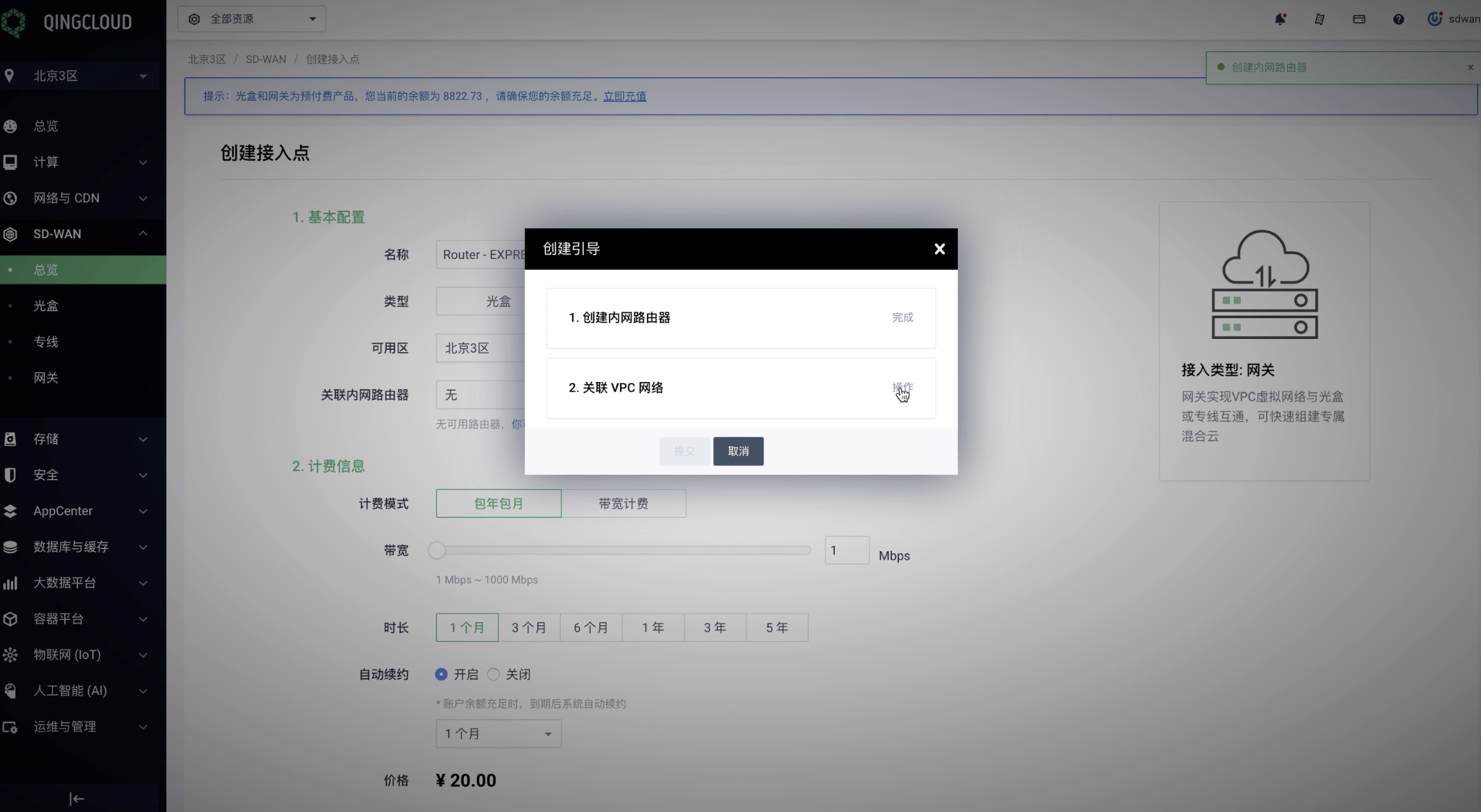Screen dimensions: 1481x812
Task: Open the auto-renew 1 个月 period dropdown
Action: [x=498, y=733]
